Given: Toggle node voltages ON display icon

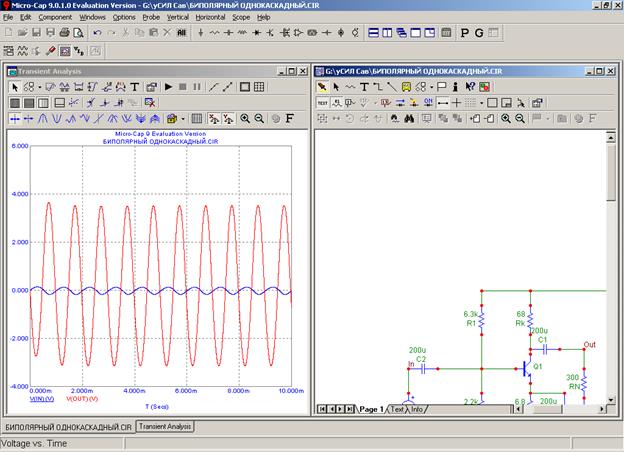Looking at the screenshot, I should click(428, 103).
